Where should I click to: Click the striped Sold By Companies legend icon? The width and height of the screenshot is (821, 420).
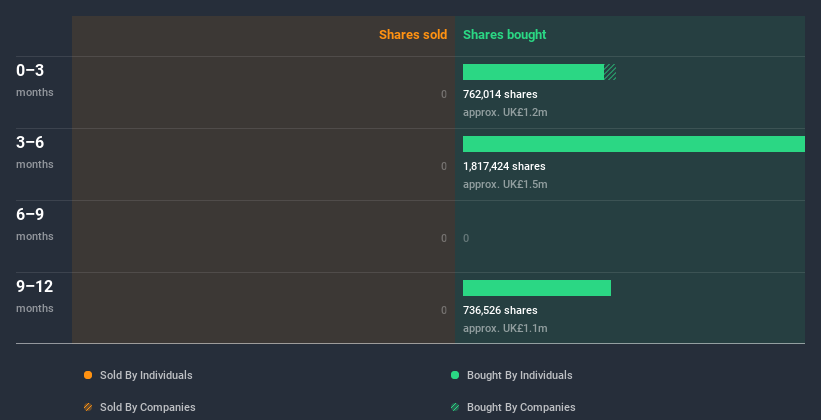88,407
